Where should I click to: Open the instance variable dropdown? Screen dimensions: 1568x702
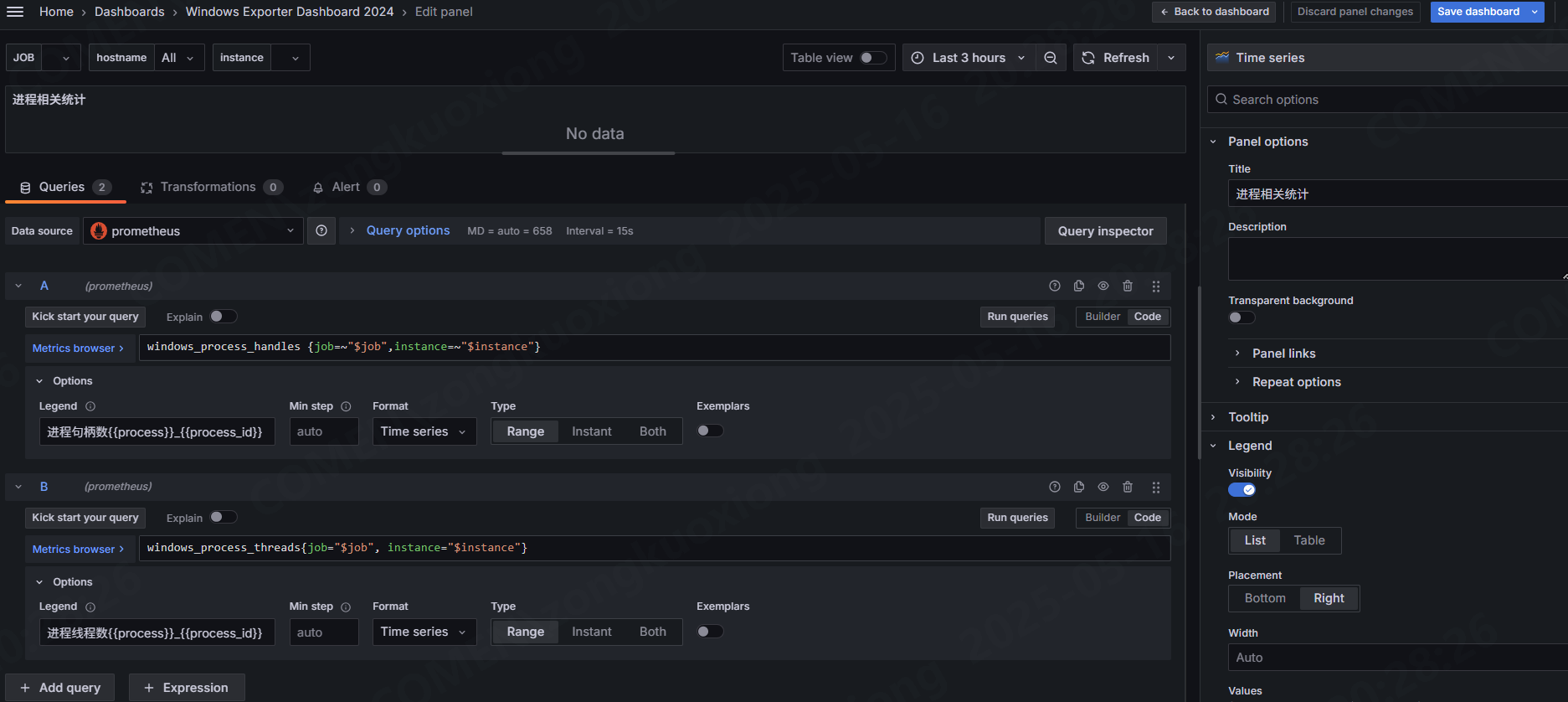click(290, 58)
